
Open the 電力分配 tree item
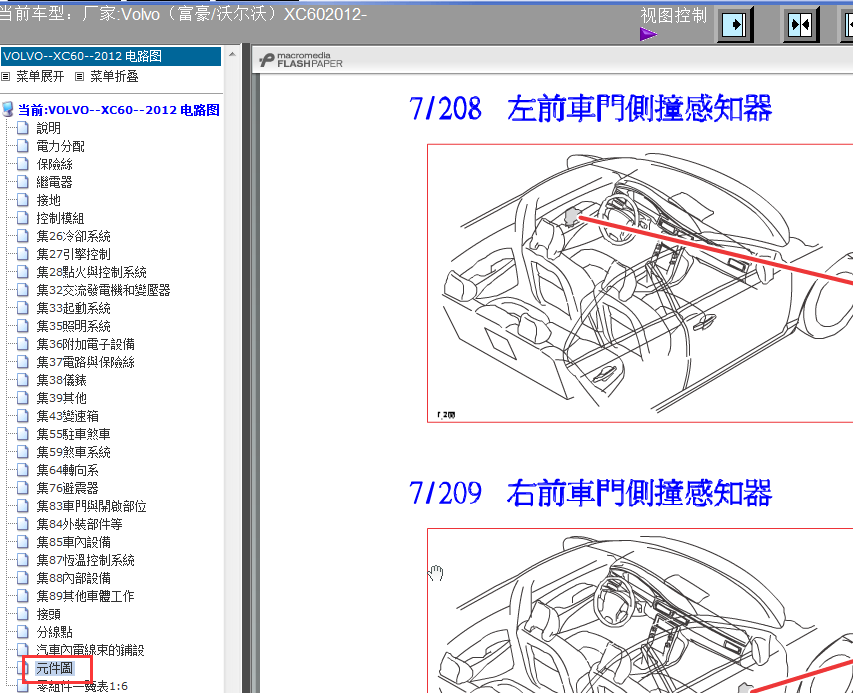[x=60, y=146]
